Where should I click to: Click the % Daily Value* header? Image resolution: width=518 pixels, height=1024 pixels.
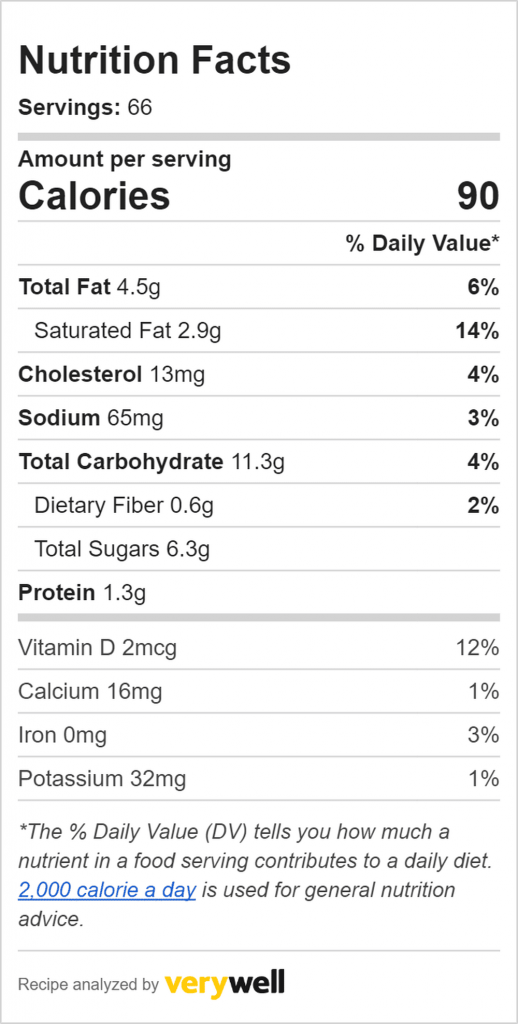423,244
